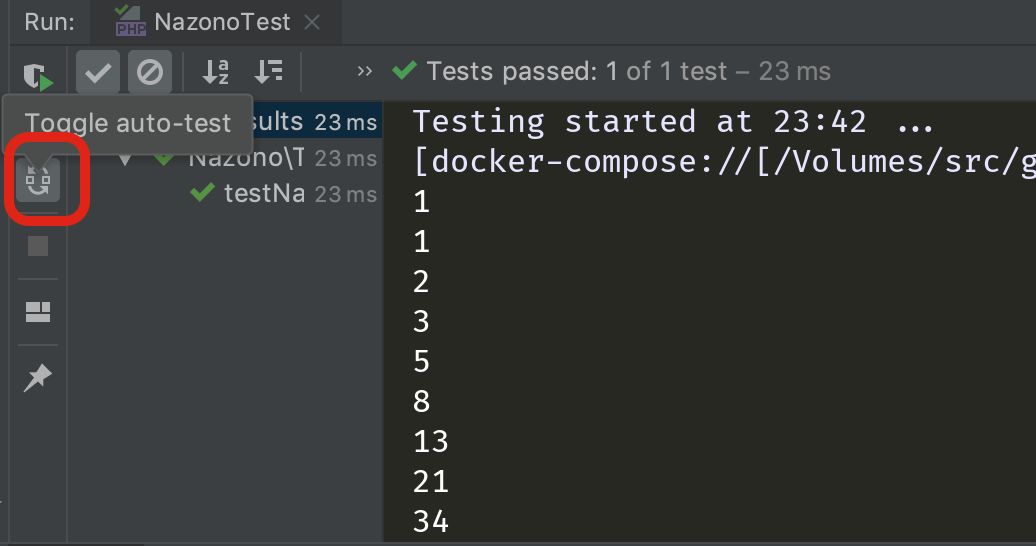Toggle the auto-test button
1036x546 pixels.
point(38,180)
